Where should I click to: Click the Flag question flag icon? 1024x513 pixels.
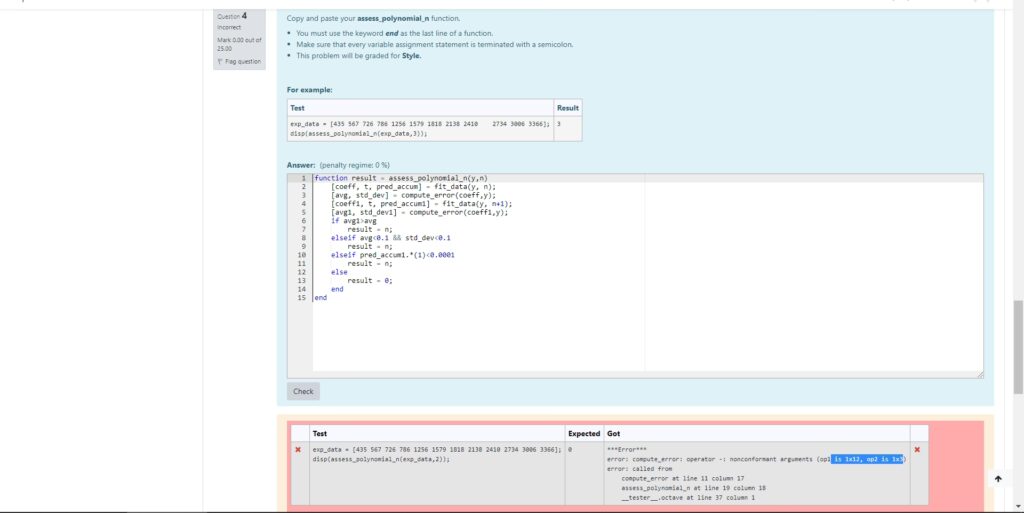click(x=220, y=61)
